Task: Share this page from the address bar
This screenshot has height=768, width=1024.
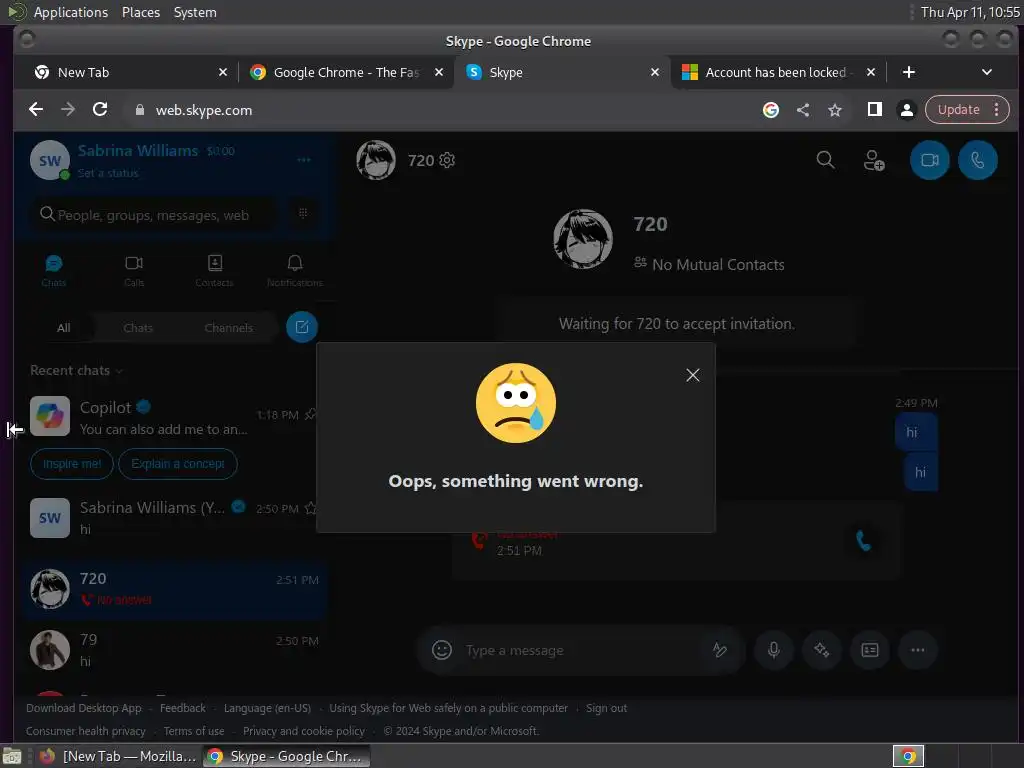Action: pyautogui.click(x=803, y=110)
